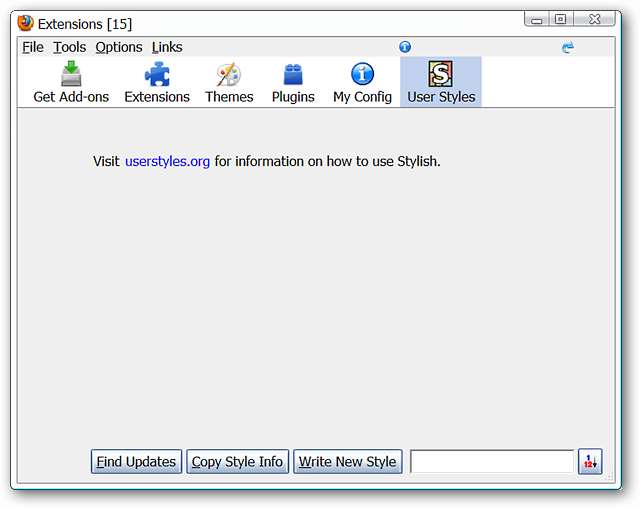Open the Links menu
Screen dimensions: 640x508
167,47
